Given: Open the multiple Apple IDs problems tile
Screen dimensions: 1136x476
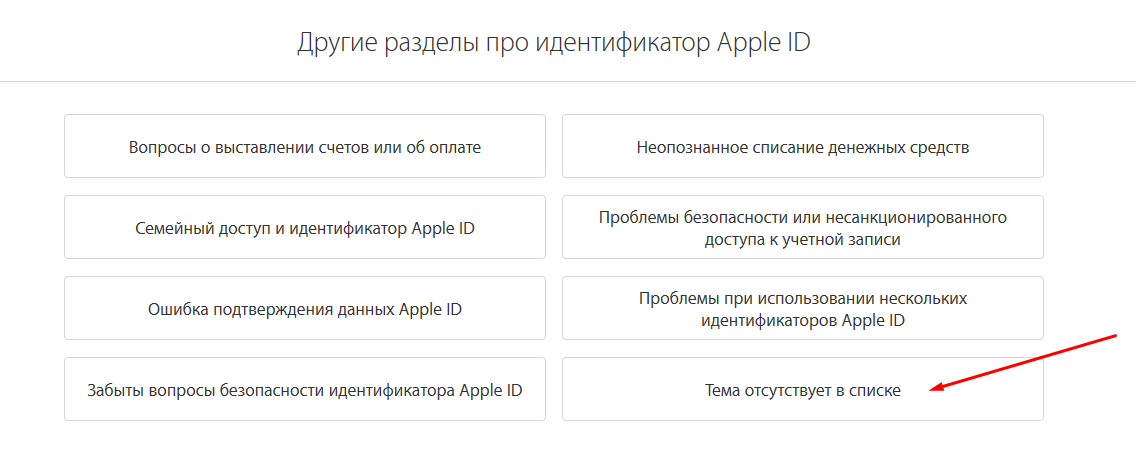Looking at the screenshot, I should pos(803,308).
